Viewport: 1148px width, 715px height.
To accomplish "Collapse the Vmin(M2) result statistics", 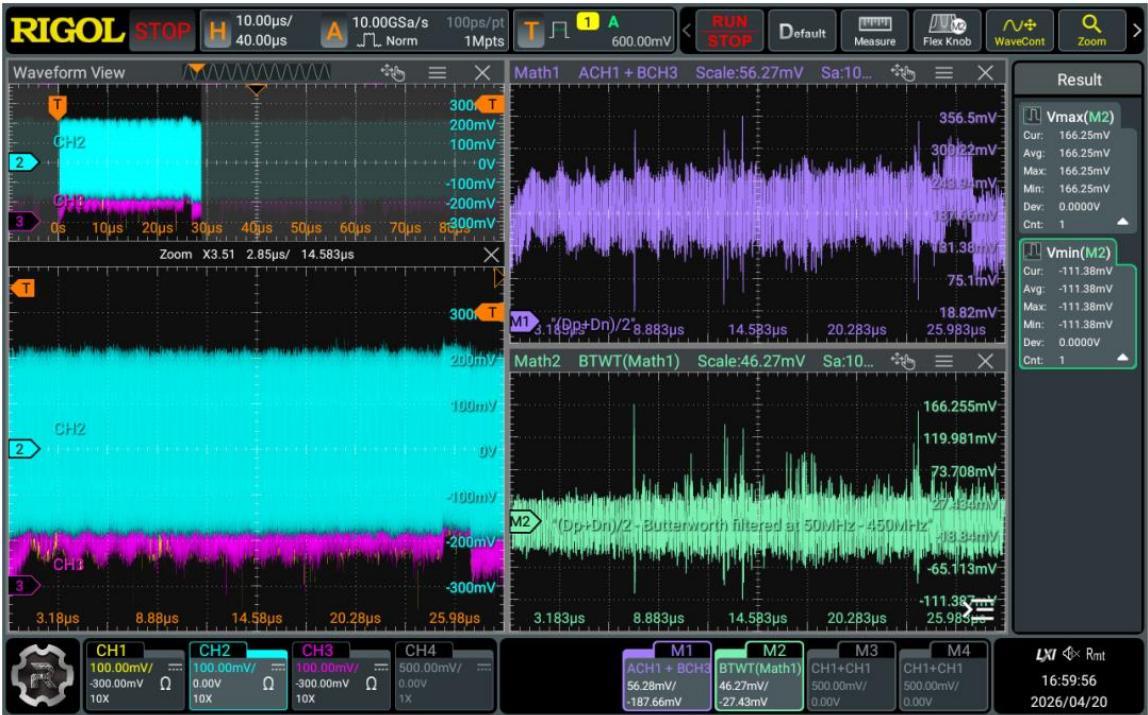I will [1122, 358].
